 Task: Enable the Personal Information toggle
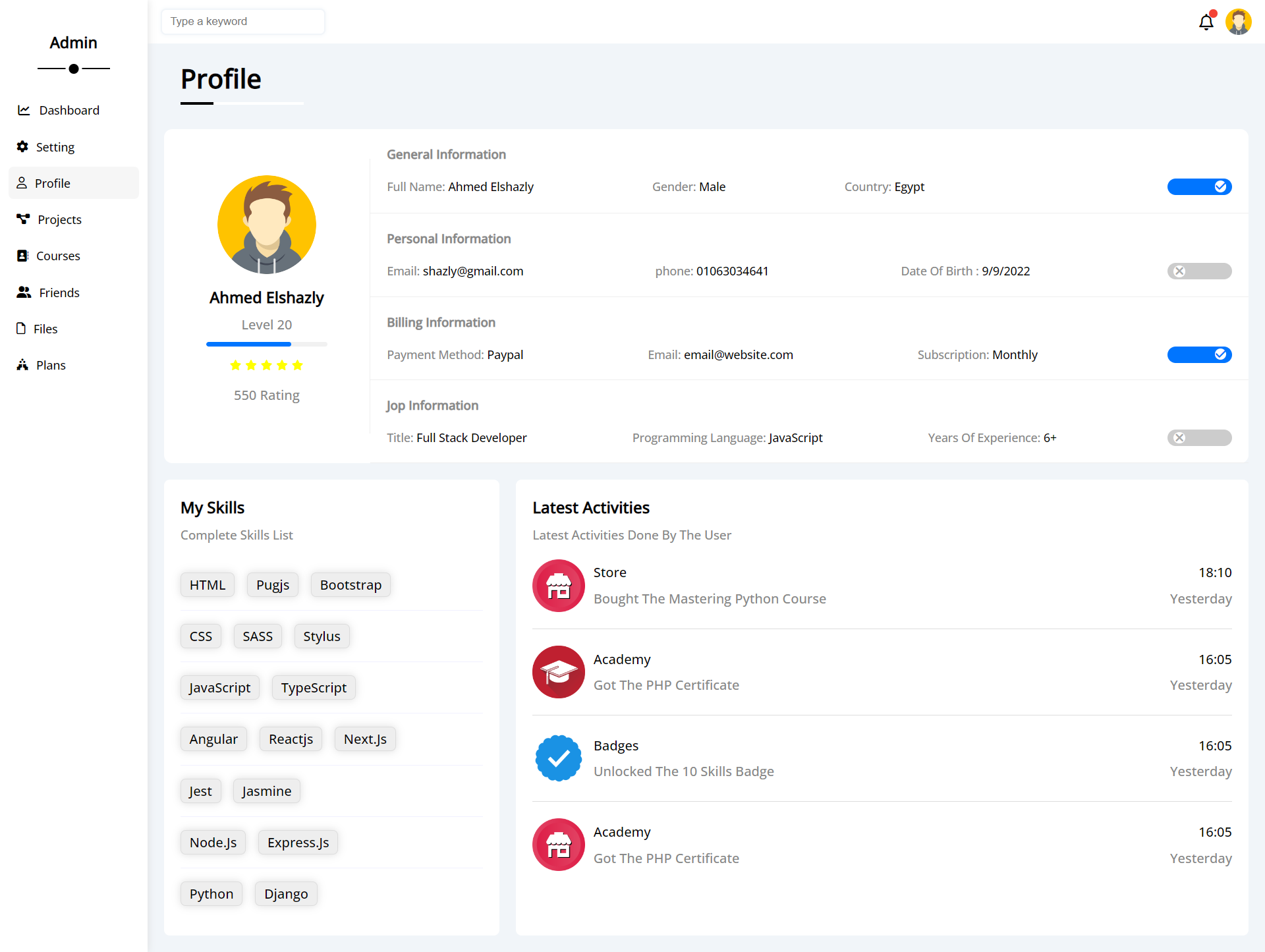pyautogui.click(x=1199, y=271)
